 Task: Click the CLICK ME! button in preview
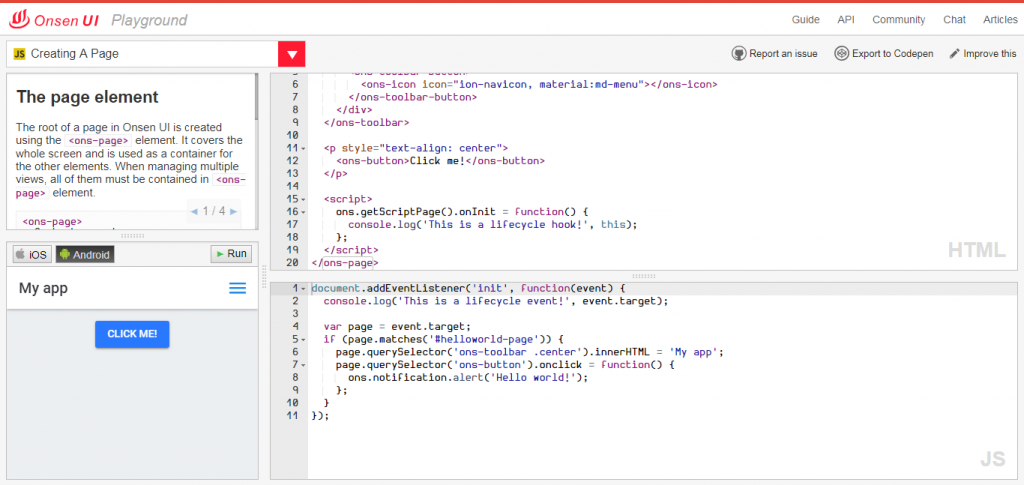pyautogui.click(x=132, y=334)
